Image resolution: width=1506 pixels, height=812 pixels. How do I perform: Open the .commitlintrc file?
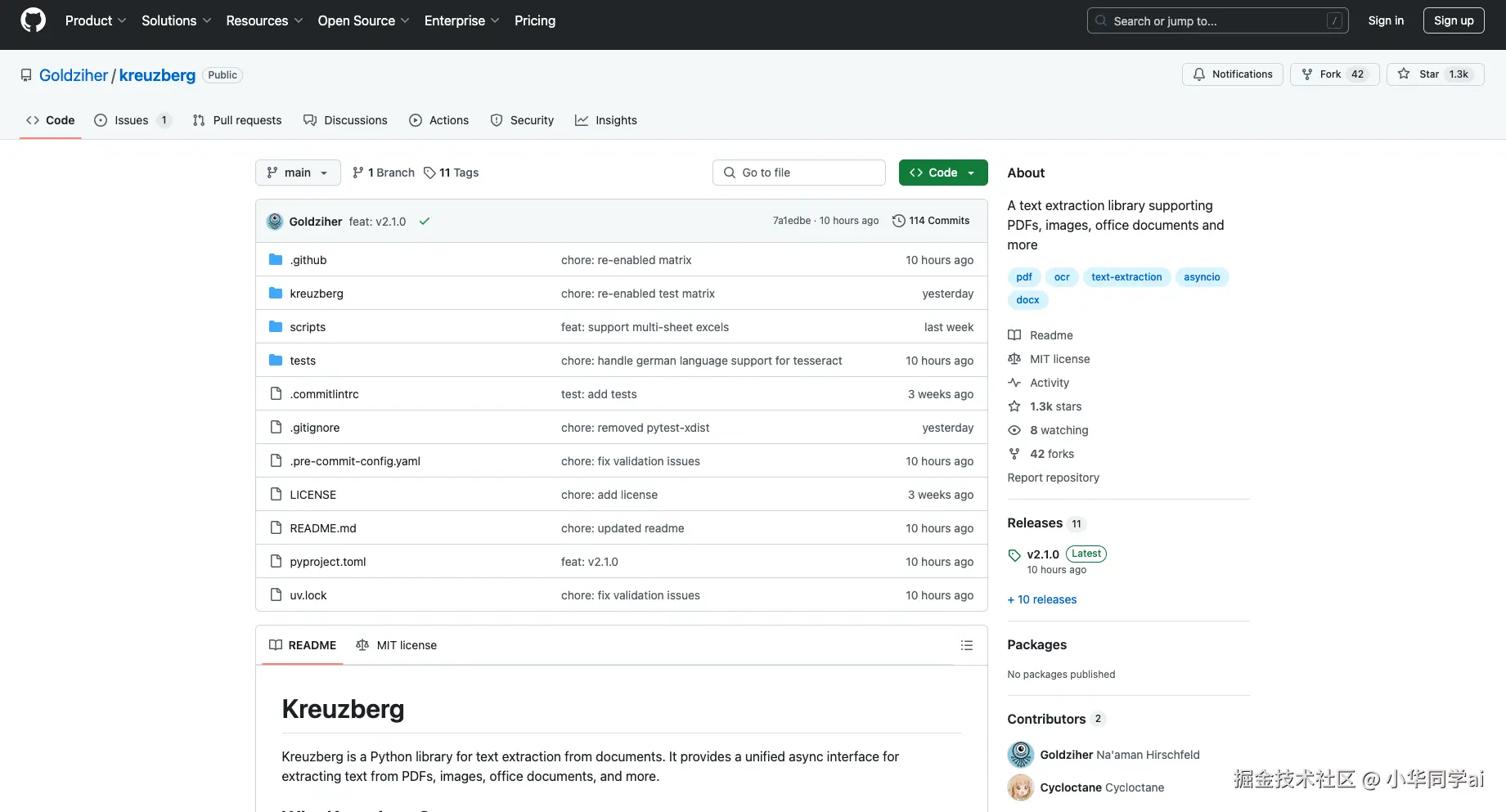click(325, 394)
